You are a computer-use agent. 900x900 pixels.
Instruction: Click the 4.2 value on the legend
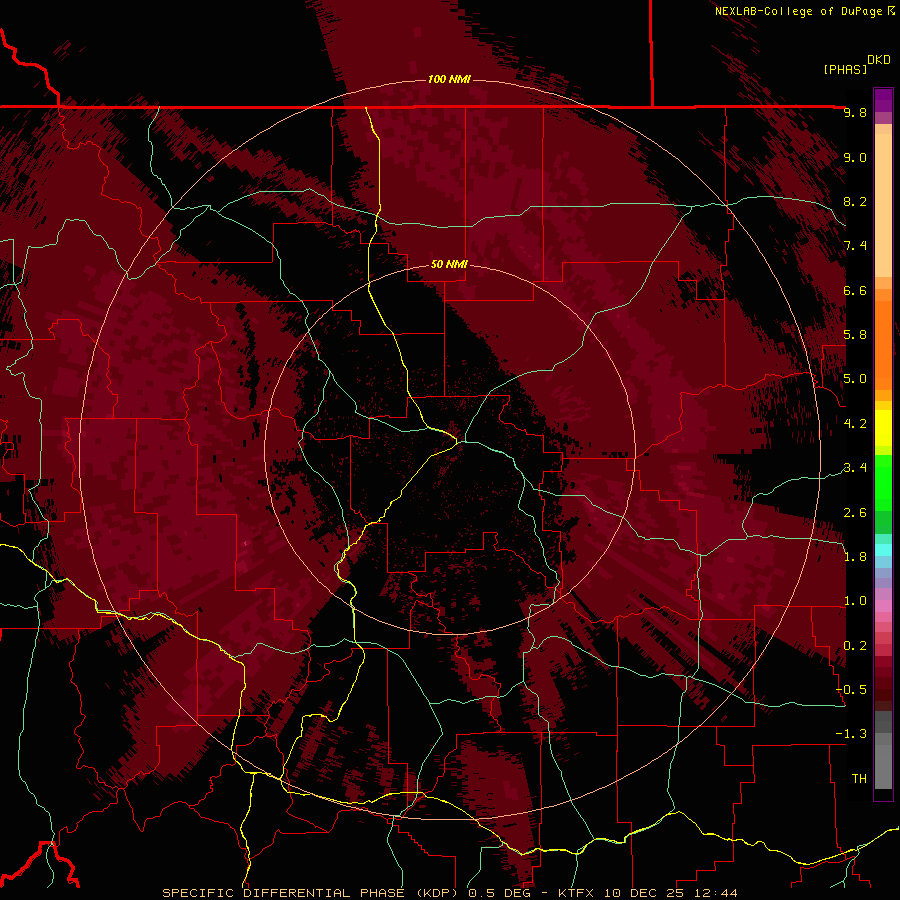855,424
